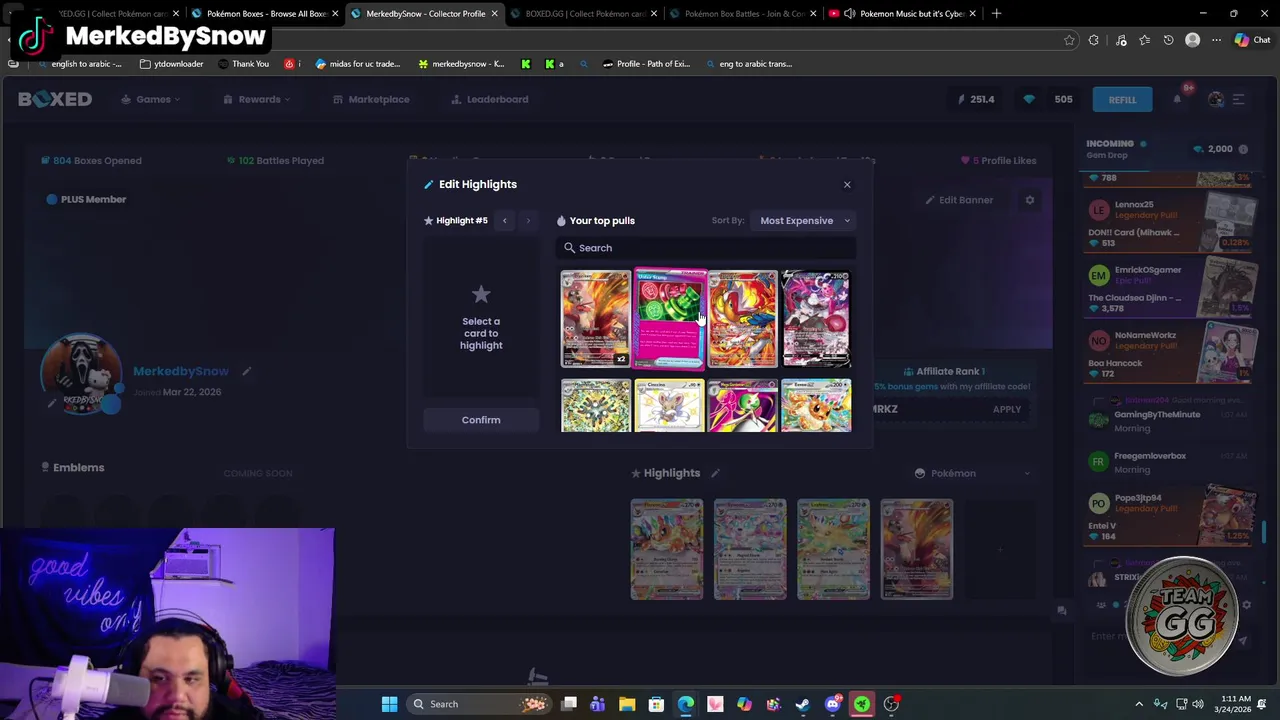Switch to Pokémon Box Battles tab
1280x720 pixels.
tap(743, 14)
